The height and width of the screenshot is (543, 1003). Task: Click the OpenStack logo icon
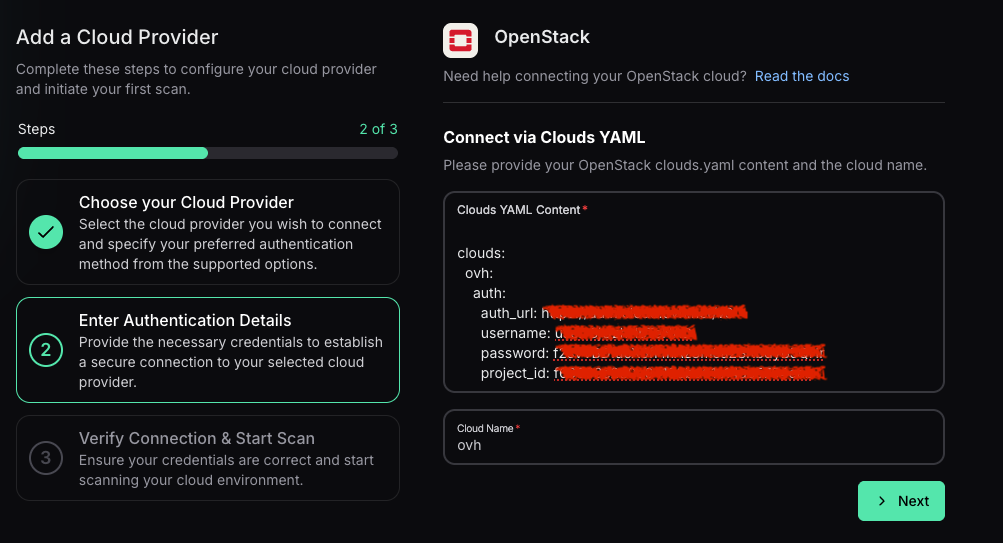pos(460,39)
